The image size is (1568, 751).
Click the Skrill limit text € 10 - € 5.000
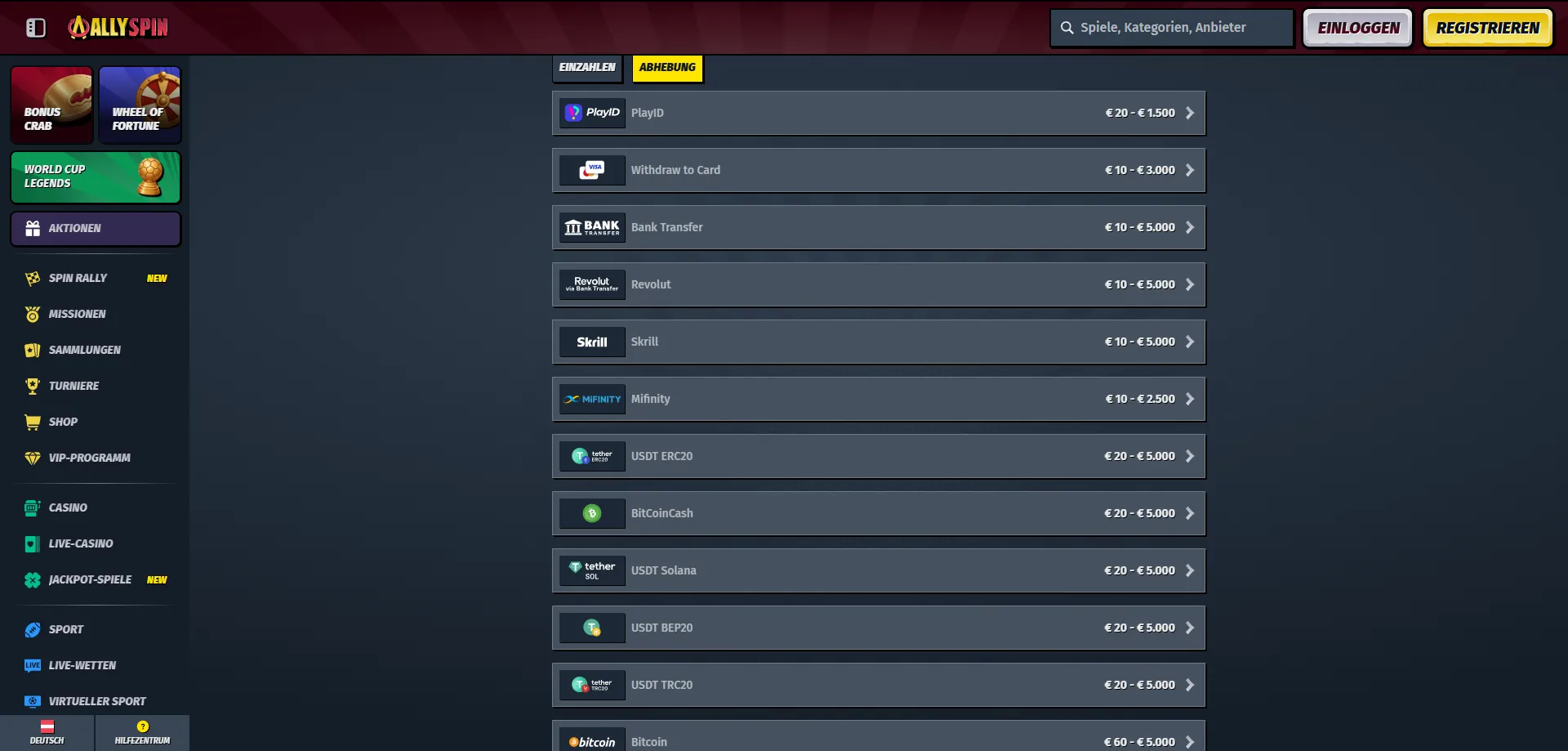point(1140,342)
